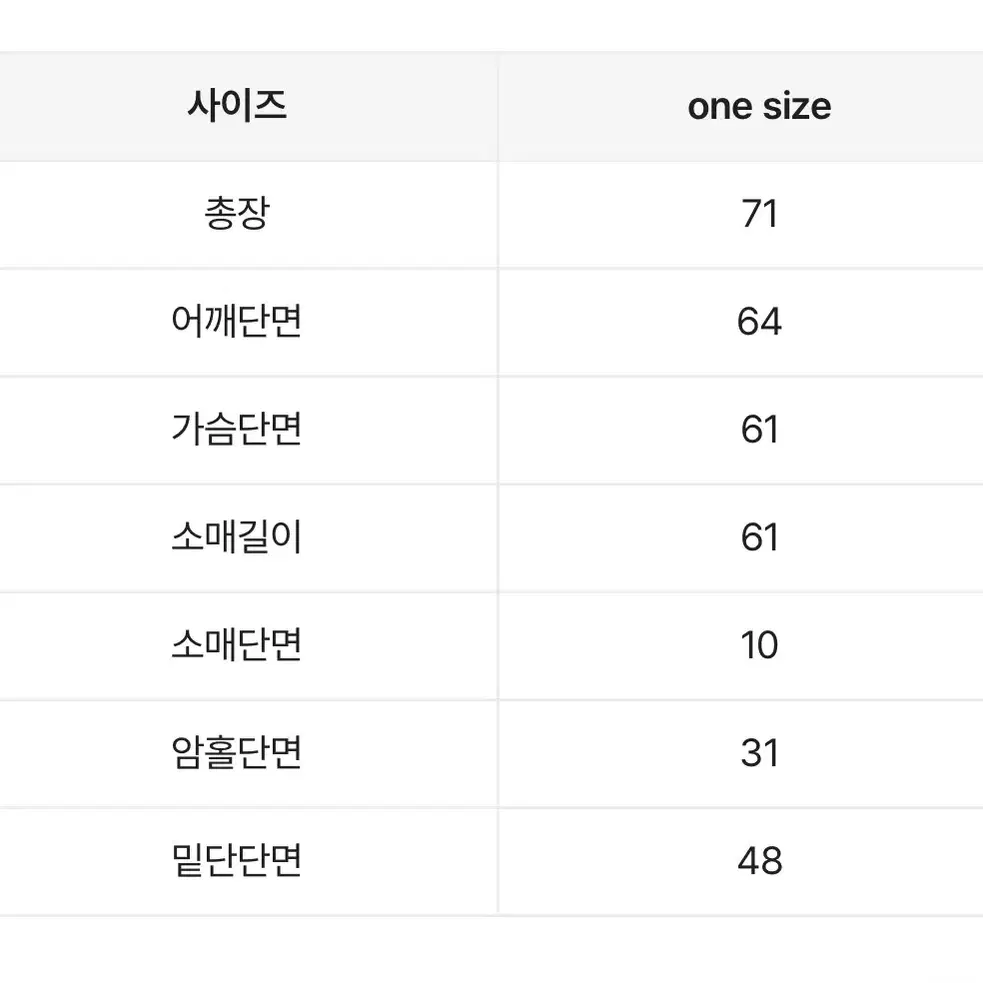
Task: Click the 소매길이 row label
Action: coord(237,537)
